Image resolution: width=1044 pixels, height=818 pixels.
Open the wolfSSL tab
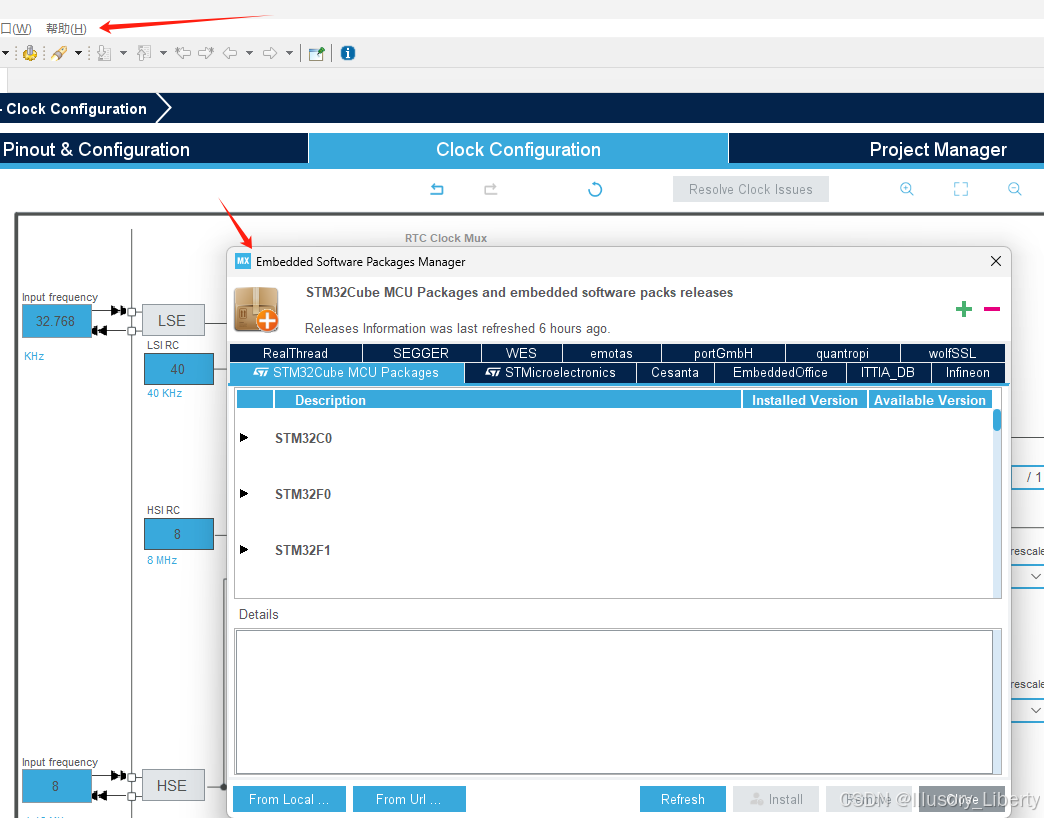point(952,353)
